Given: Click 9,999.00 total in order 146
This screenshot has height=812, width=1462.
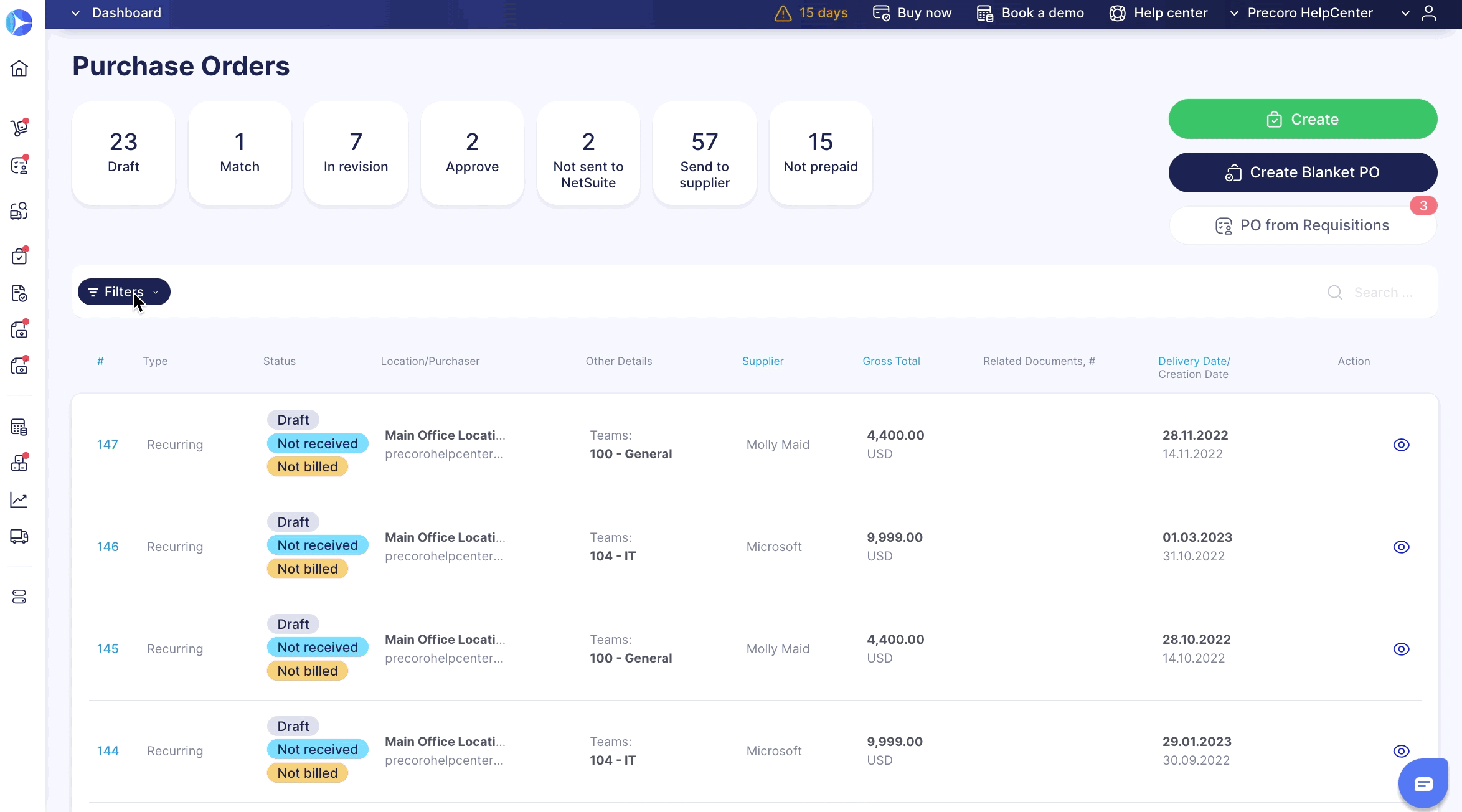Looking at the screenshot, I should (x=895, y=537).
